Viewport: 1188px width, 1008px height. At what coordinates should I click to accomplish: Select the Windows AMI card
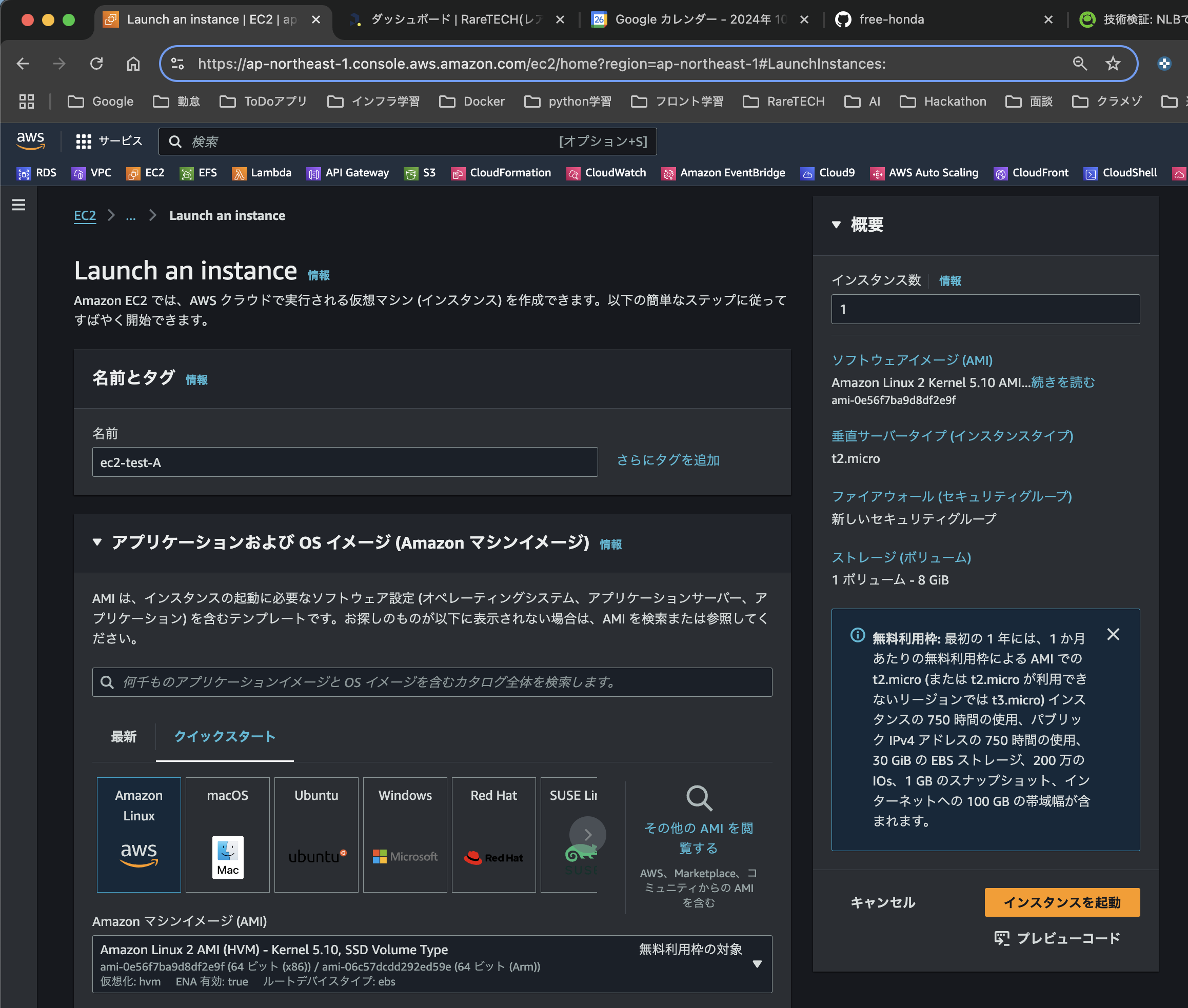point(405,834)
